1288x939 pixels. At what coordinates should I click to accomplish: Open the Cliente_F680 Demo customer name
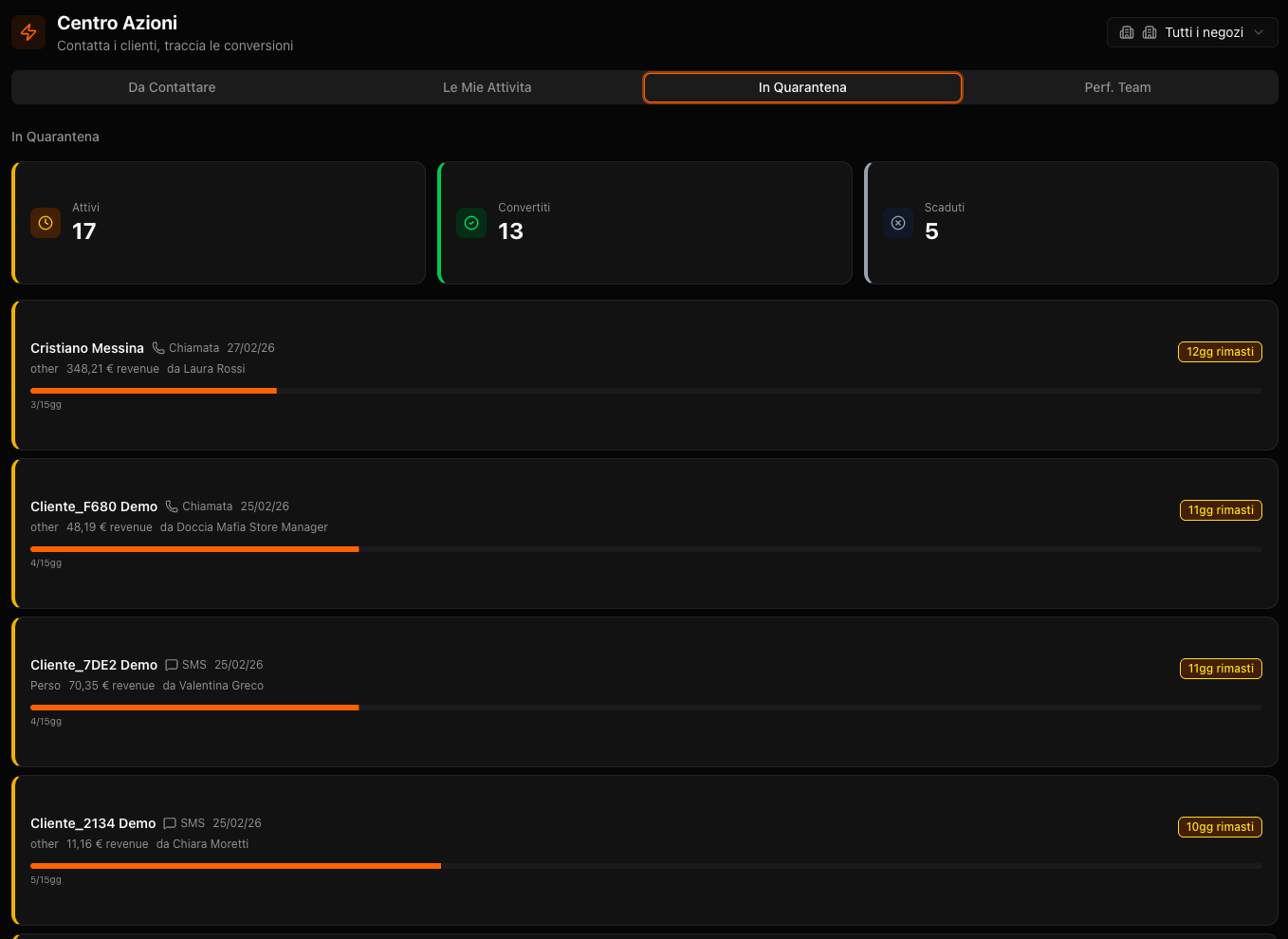pyautogui.click(x=94, y=506)
